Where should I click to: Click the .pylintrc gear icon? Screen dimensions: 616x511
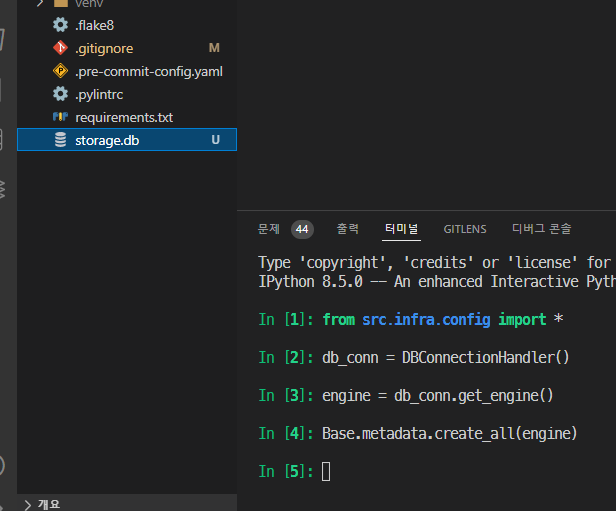click(60, 94)
